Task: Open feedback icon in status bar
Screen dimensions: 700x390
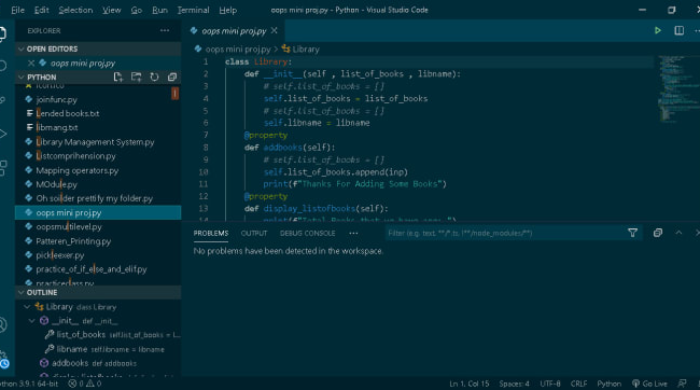Action: click(x=682, y=383)
